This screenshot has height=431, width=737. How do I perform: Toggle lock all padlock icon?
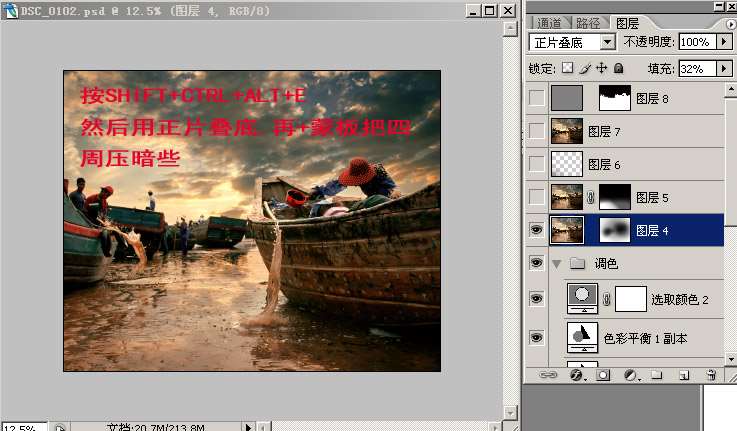619,69
